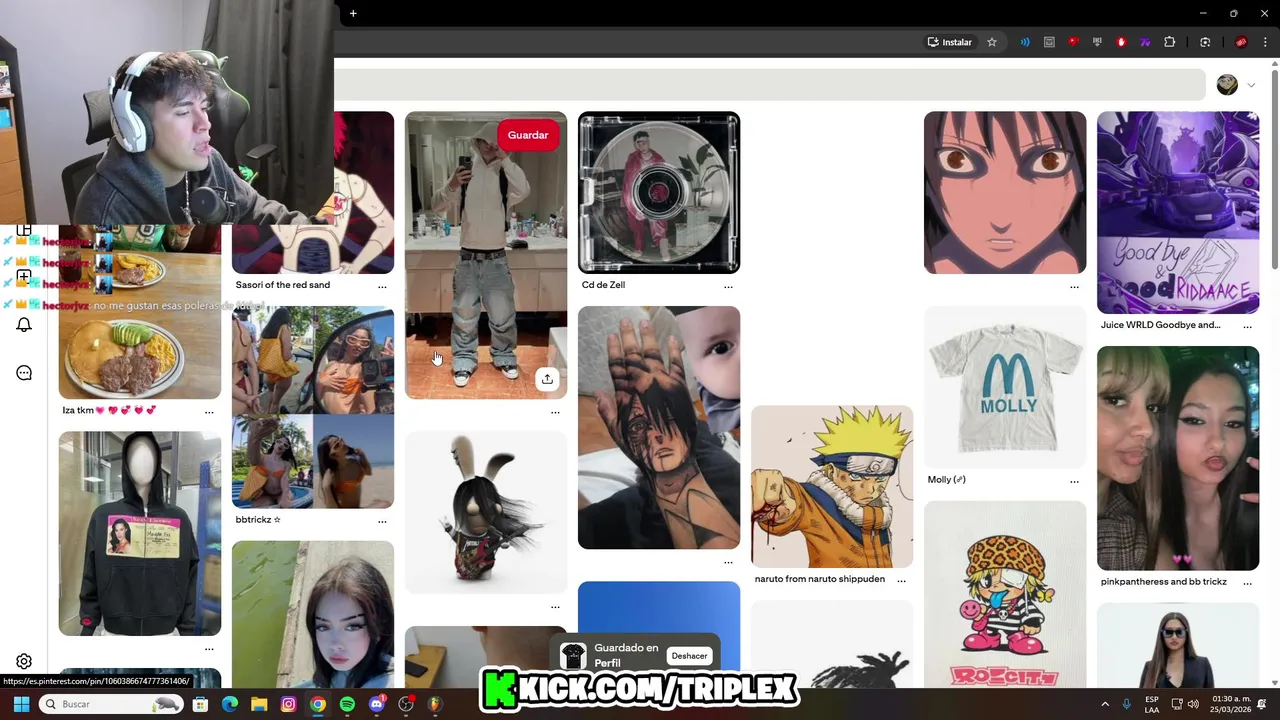Open the Pinterest notifications bell in sidebar
This screenshot has width=1280, height=720.
pyautogui.click(x=24, y=325)
